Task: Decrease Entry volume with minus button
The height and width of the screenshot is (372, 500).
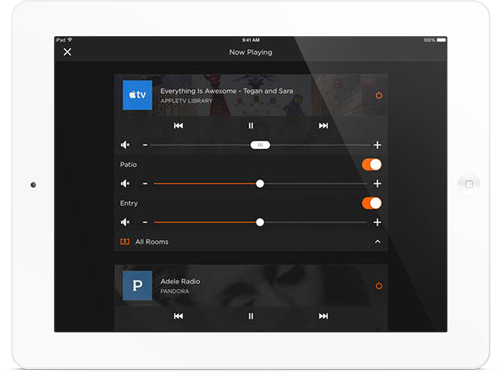Action: click(x=145, y=222)
